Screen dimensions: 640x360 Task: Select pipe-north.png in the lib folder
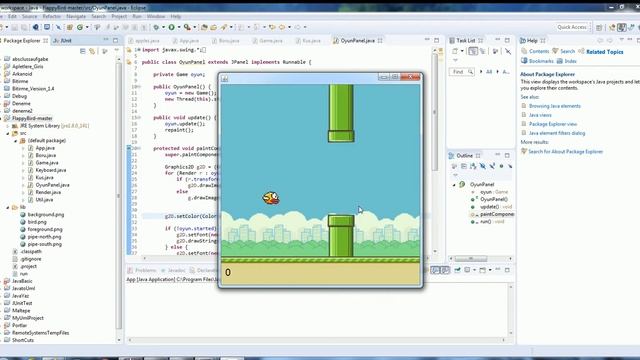[44, 237]
